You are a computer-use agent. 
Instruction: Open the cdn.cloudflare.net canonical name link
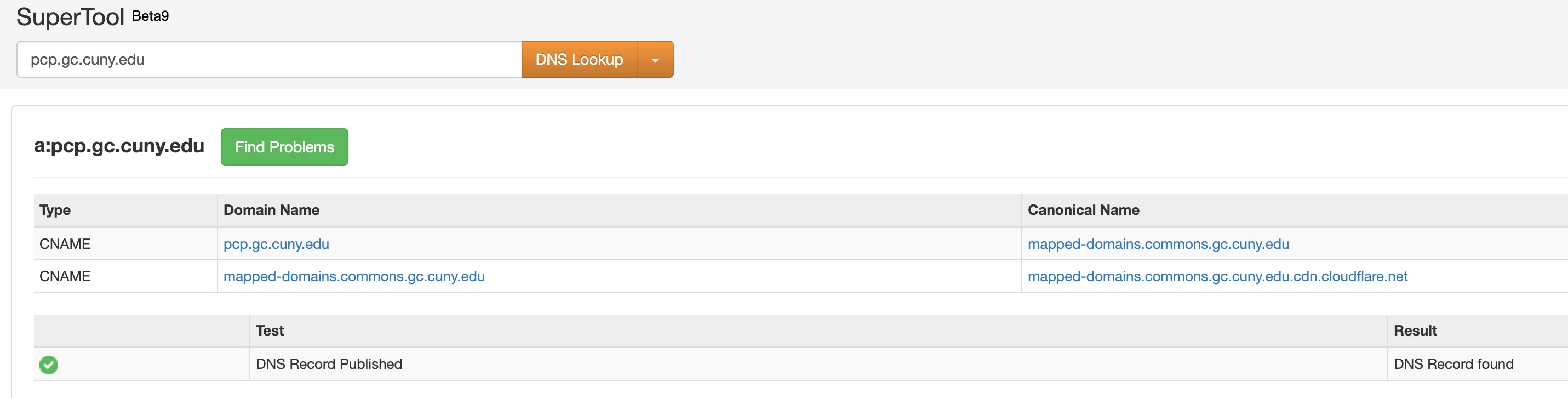pyautogui.click(x=1217, y=276)
